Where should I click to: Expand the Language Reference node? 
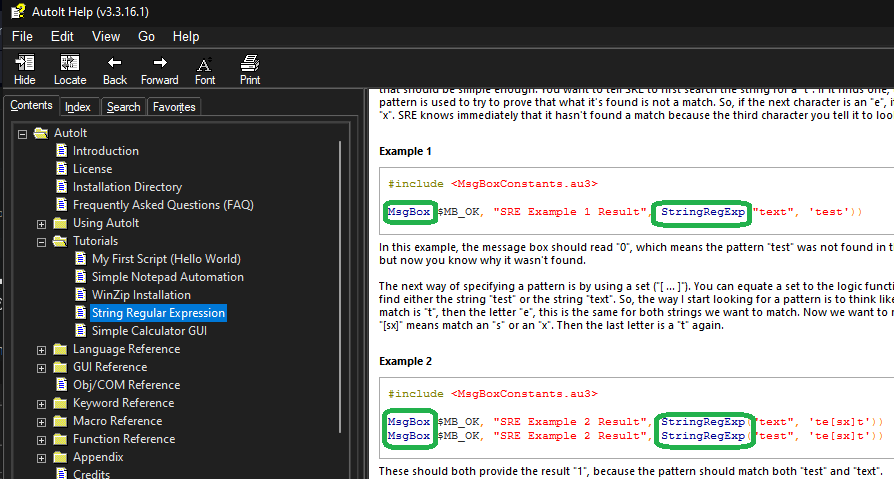[42, 351]
